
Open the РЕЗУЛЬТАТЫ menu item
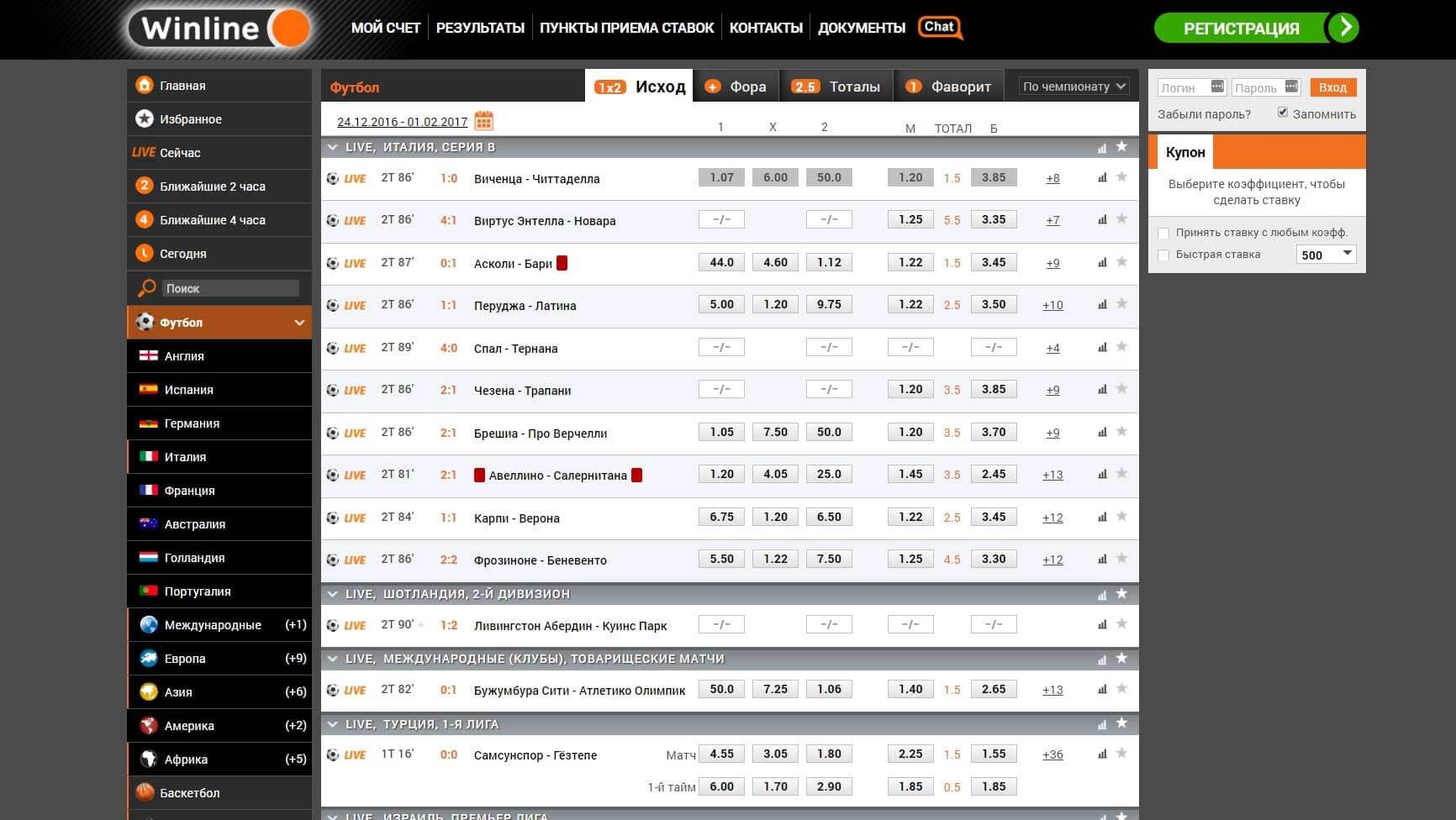click(480, 28)
